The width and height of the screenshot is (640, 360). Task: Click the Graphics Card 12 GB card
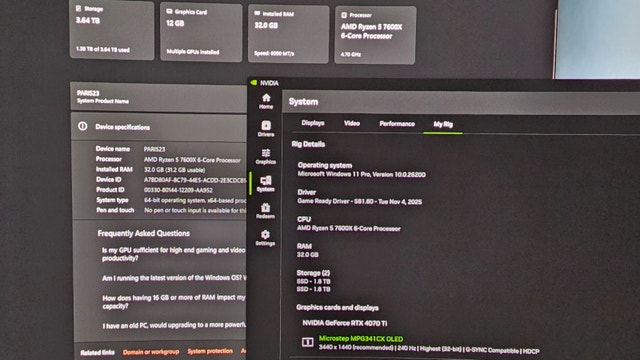(x=201, y=32)
